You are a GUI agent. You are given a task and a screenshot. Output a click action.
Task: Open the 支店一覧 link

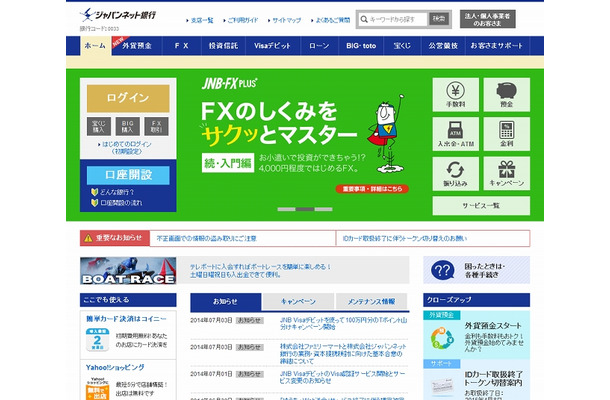(200, 20)
